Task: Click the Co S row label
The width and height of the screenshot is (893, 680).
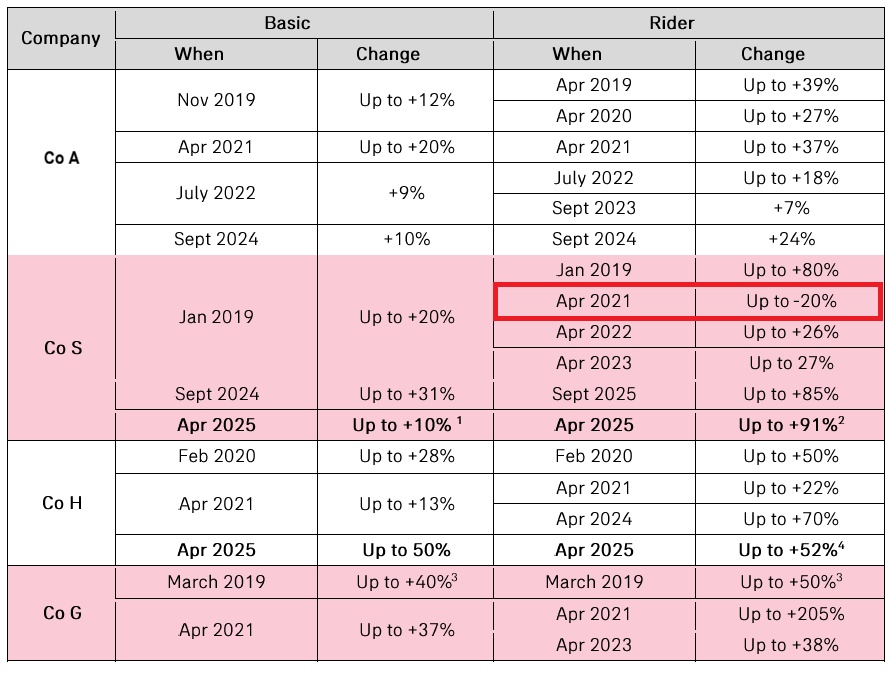Action: point(61,348)
